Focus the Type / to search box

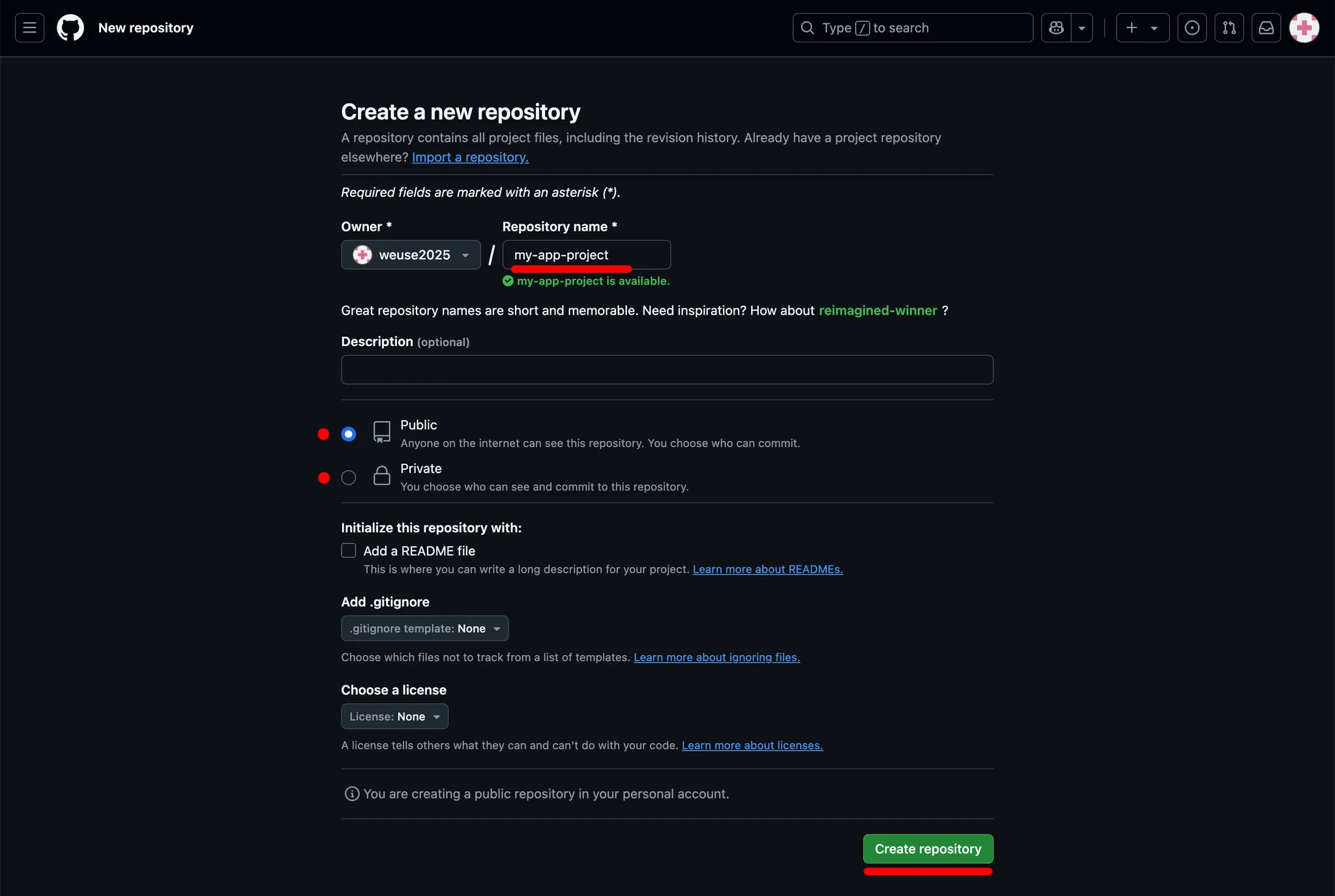coord(913,28)
